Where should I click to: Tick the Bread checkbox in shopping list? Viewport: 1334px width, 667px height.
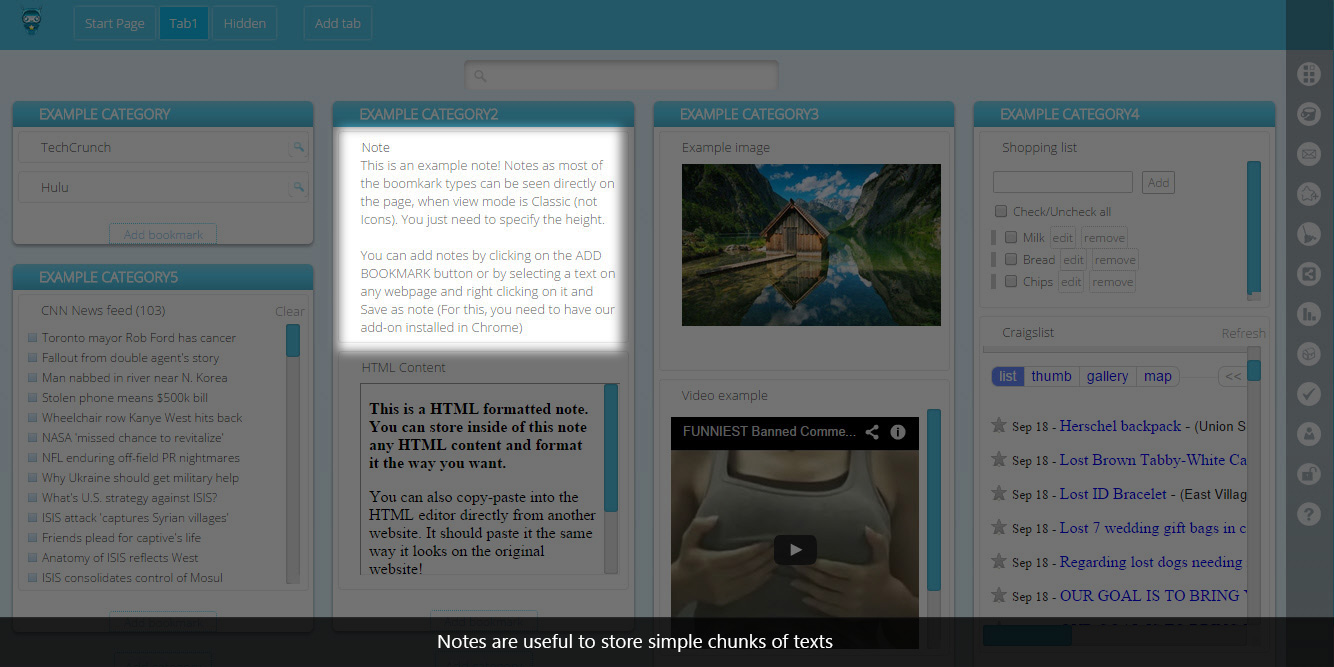pyautogui.click(x=1011, y=259)
